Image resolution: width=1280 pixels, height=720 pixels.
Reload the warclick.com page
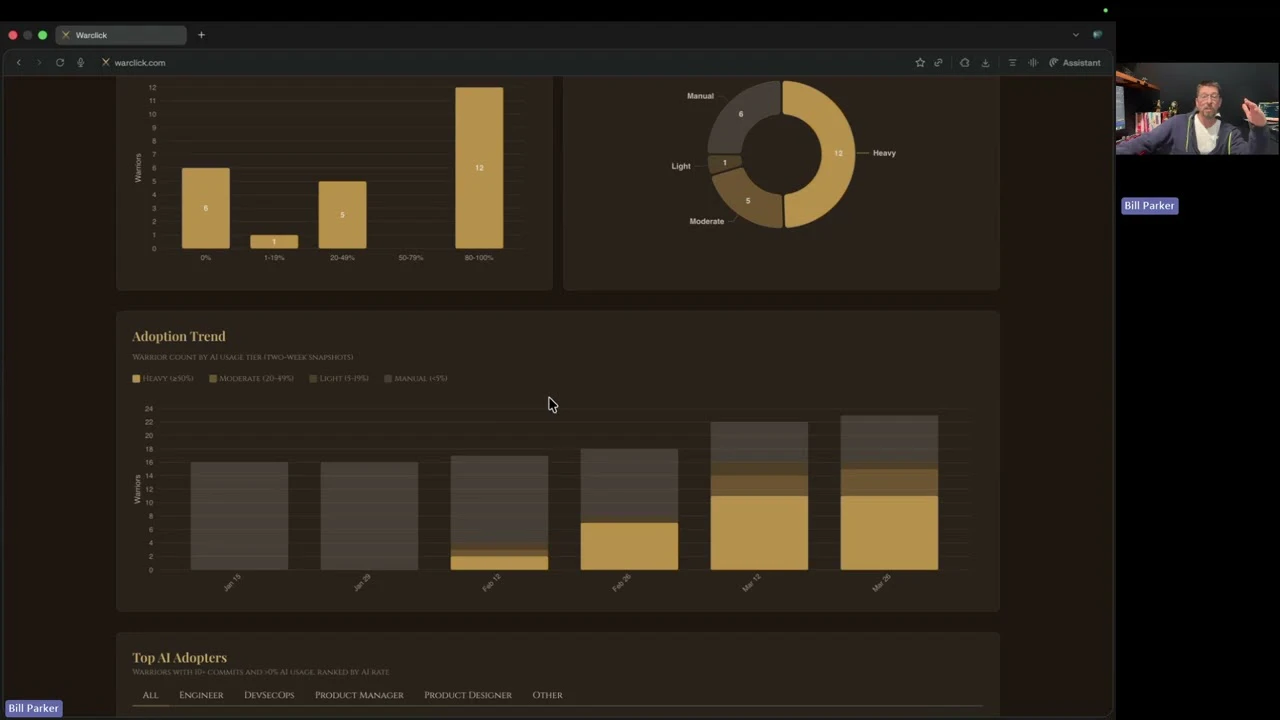coord(60,62)
